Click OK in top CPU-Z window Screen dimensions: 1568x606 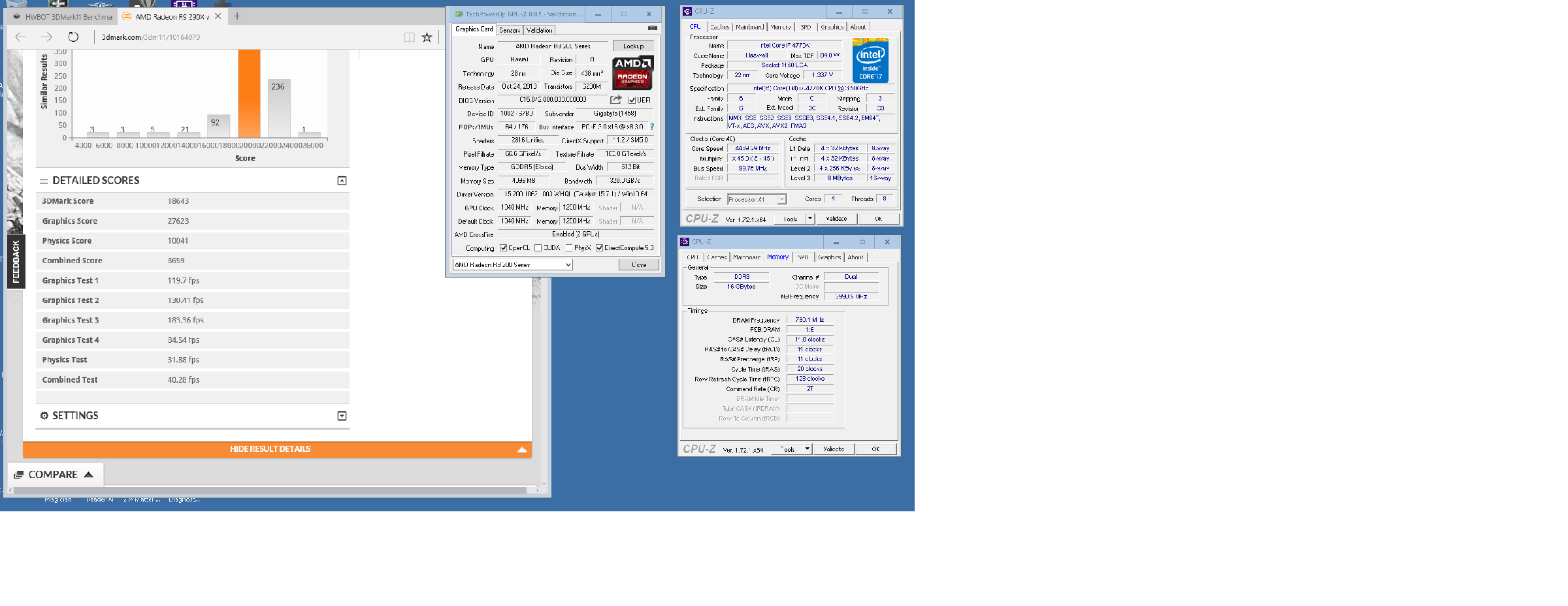tap(878, 219)
